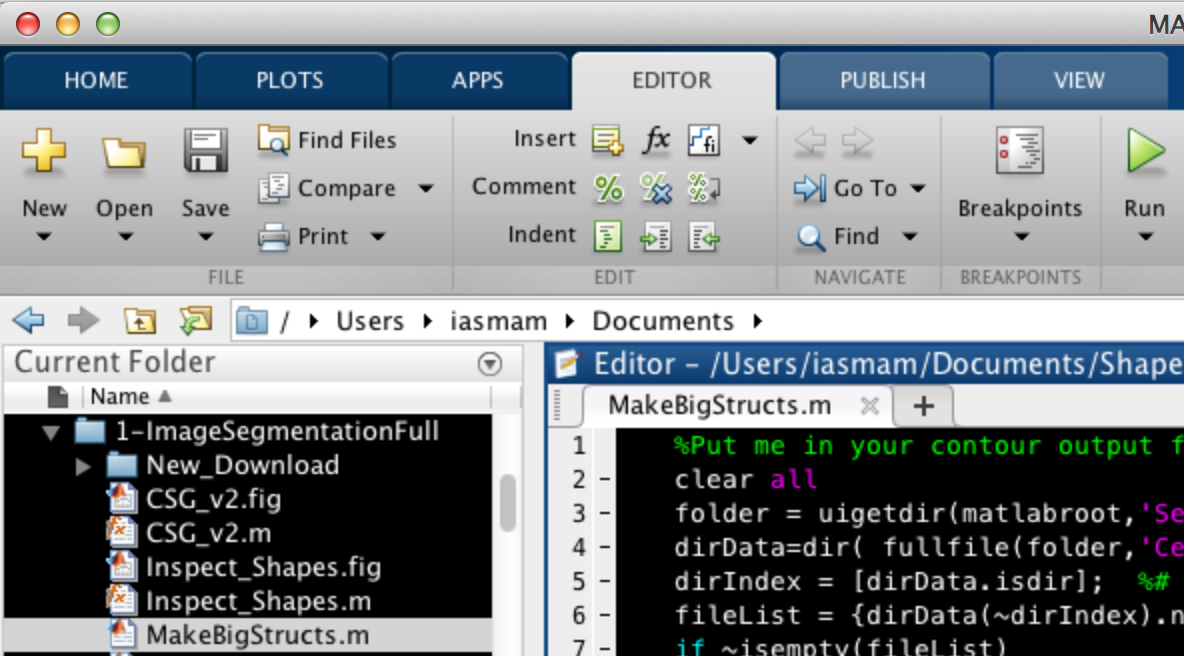The width and height of the screenshot is (1184, 656).
Task: Click the Compare button
Action: click(x=327, y=188)
